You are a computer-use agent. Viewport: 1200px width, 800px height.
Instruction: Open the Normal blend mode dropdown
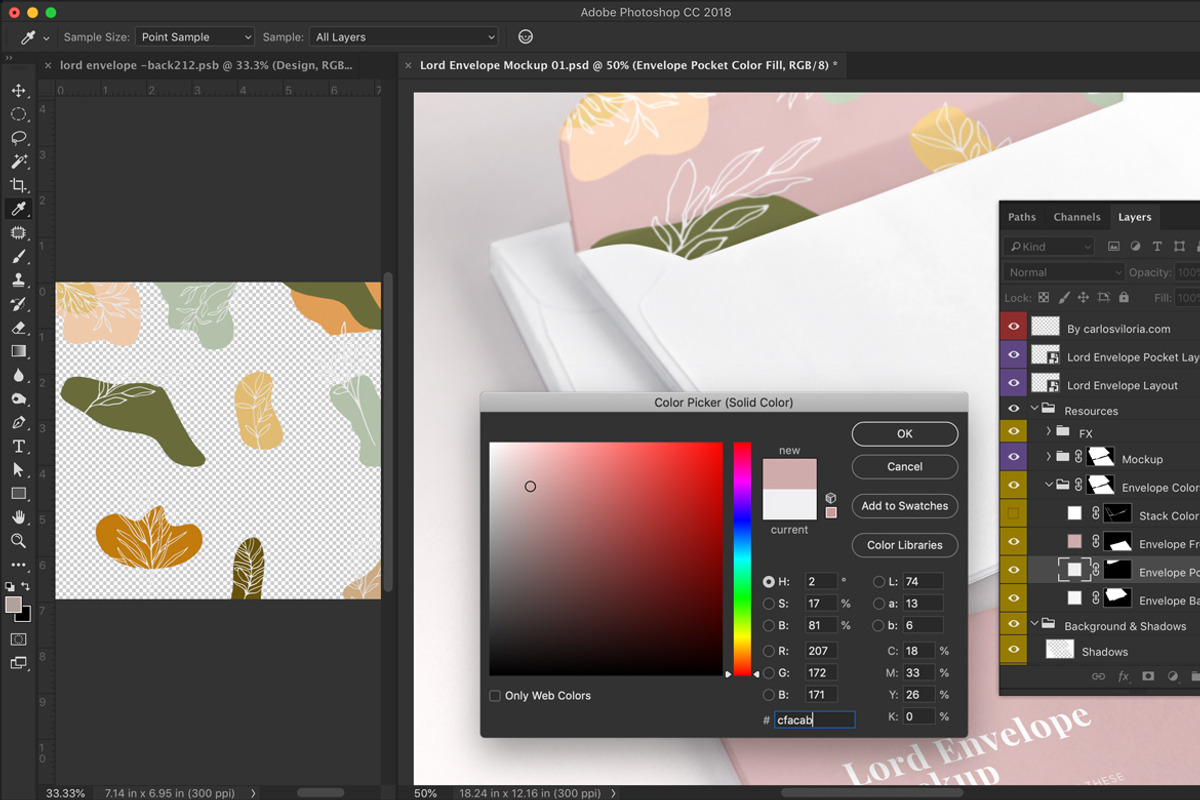click(1065, 272)
